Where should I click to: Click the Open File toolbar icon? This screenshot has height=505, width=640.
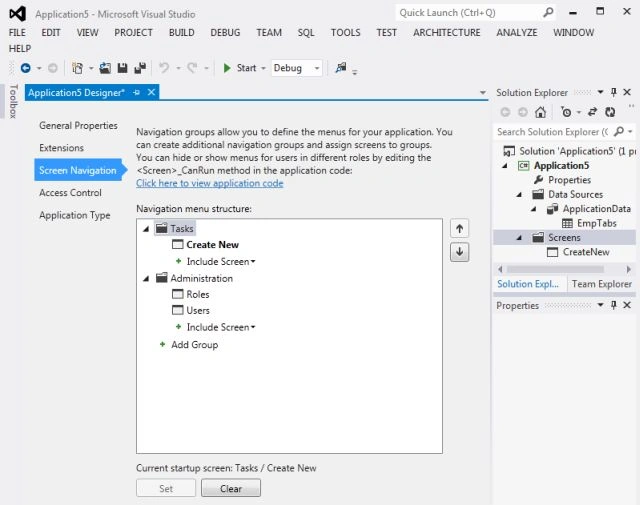click(x=105, y=68)
